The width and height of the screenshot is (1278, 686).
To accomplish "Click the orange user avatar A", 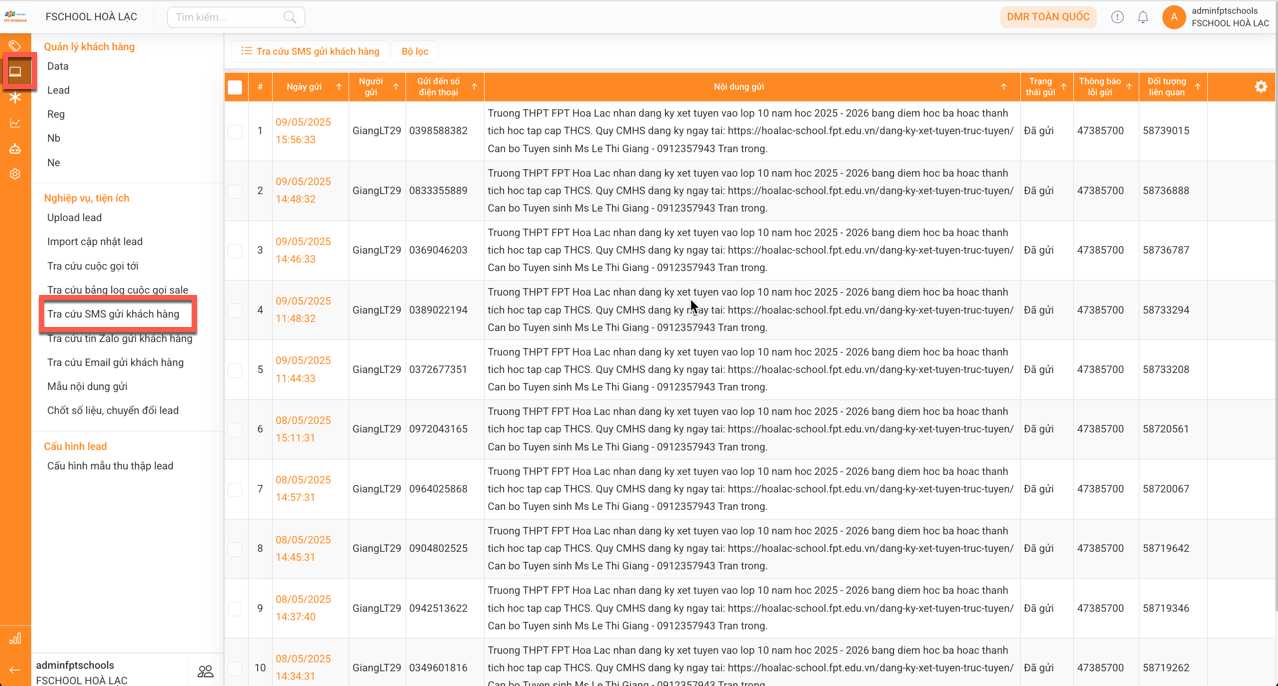I will [1174, 17].
